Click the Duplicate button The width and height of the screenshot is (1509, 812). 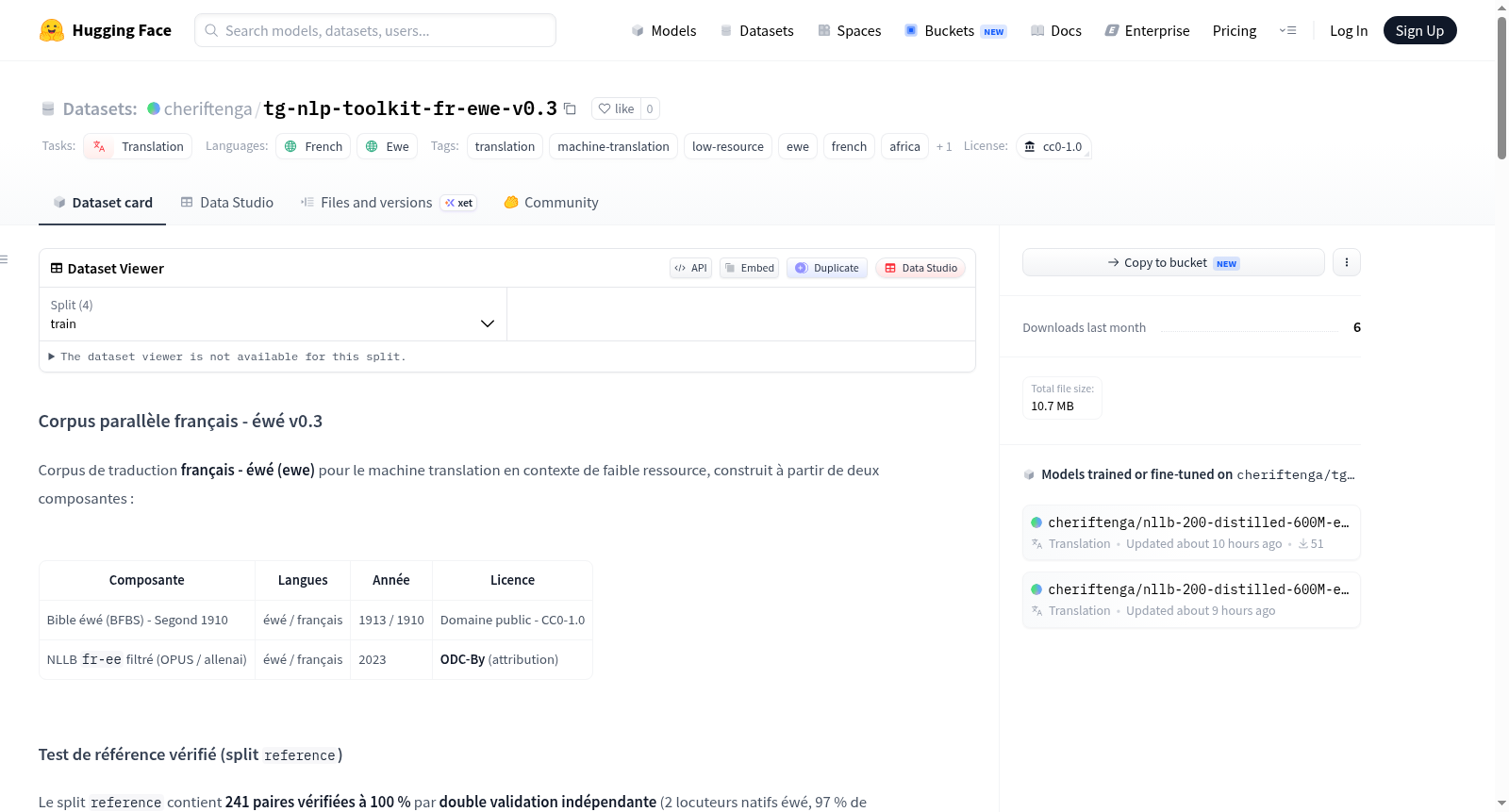click(x=827, y=268)
